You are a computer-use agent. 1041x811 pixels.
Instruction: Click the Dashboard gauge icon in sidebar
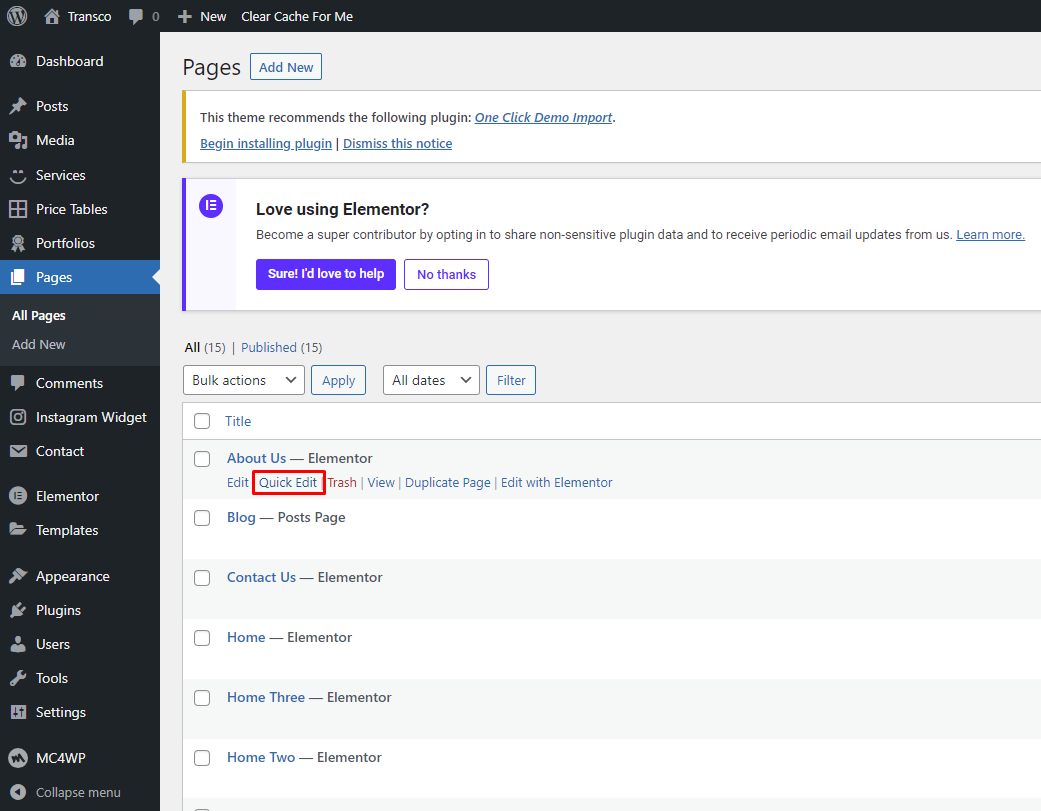pyautogui.click(x=18, y=61)
